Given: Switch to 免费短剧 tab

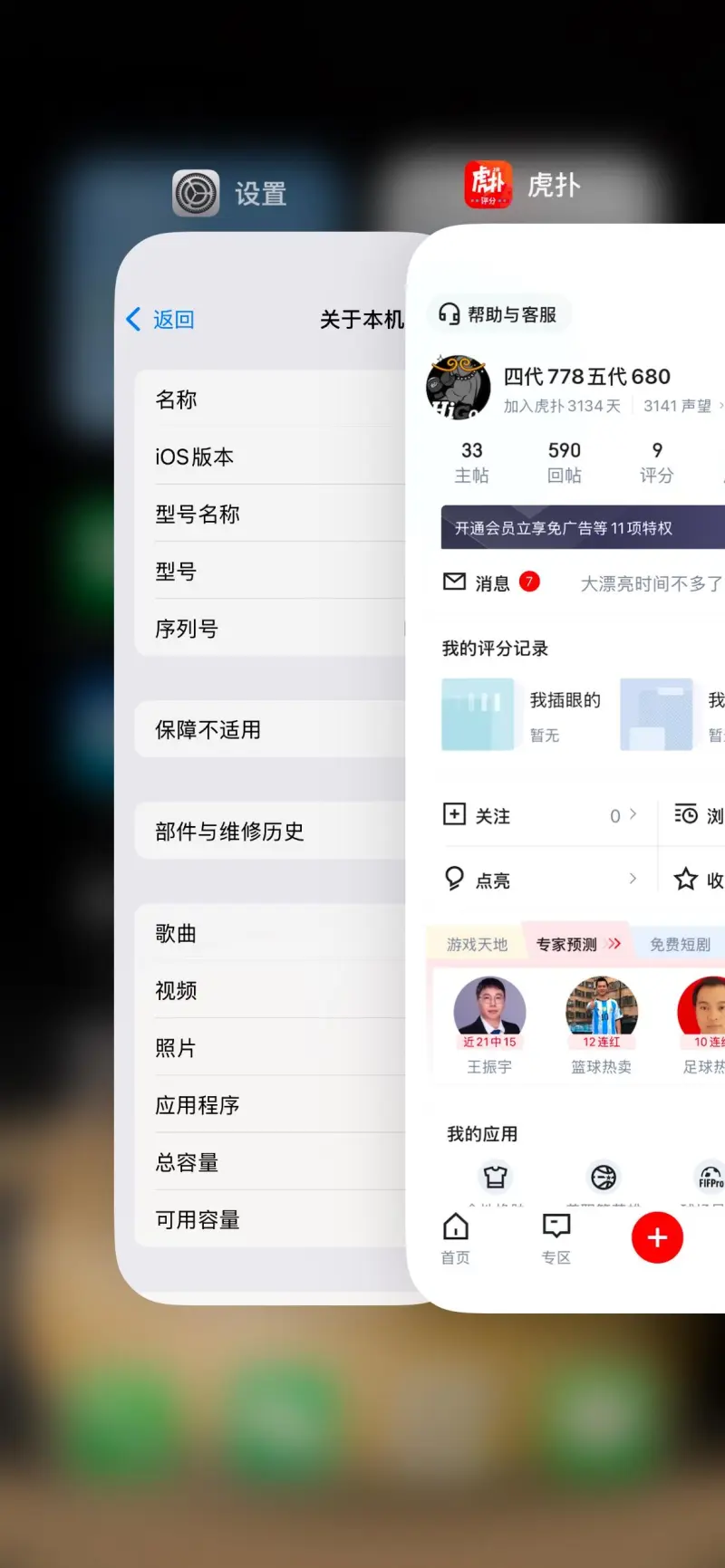Looking at the screenshot, I should pyautogui.click(x=680, y=945).
